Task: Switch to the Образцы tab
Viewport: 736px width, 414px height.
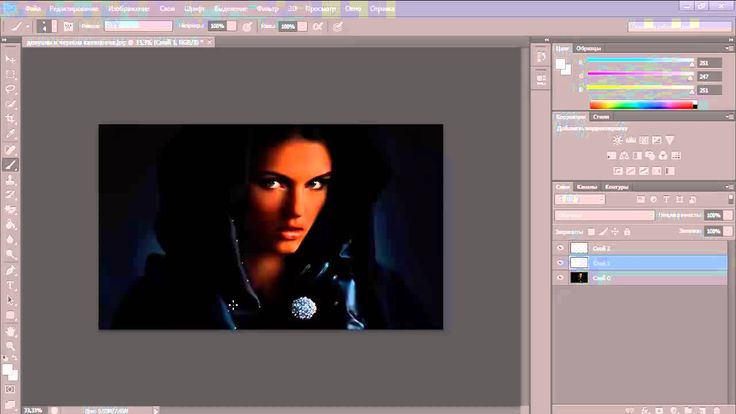Action: (589, 48)
